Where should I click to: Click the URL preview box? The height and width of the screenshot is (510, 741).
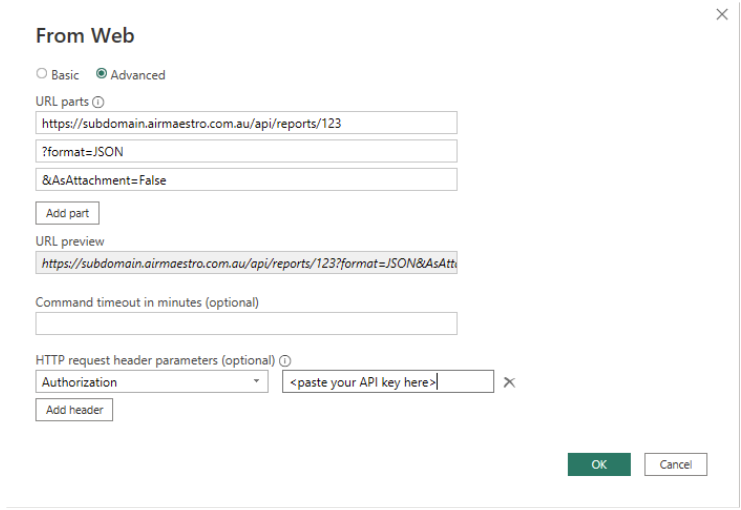(x=246, y=263)
